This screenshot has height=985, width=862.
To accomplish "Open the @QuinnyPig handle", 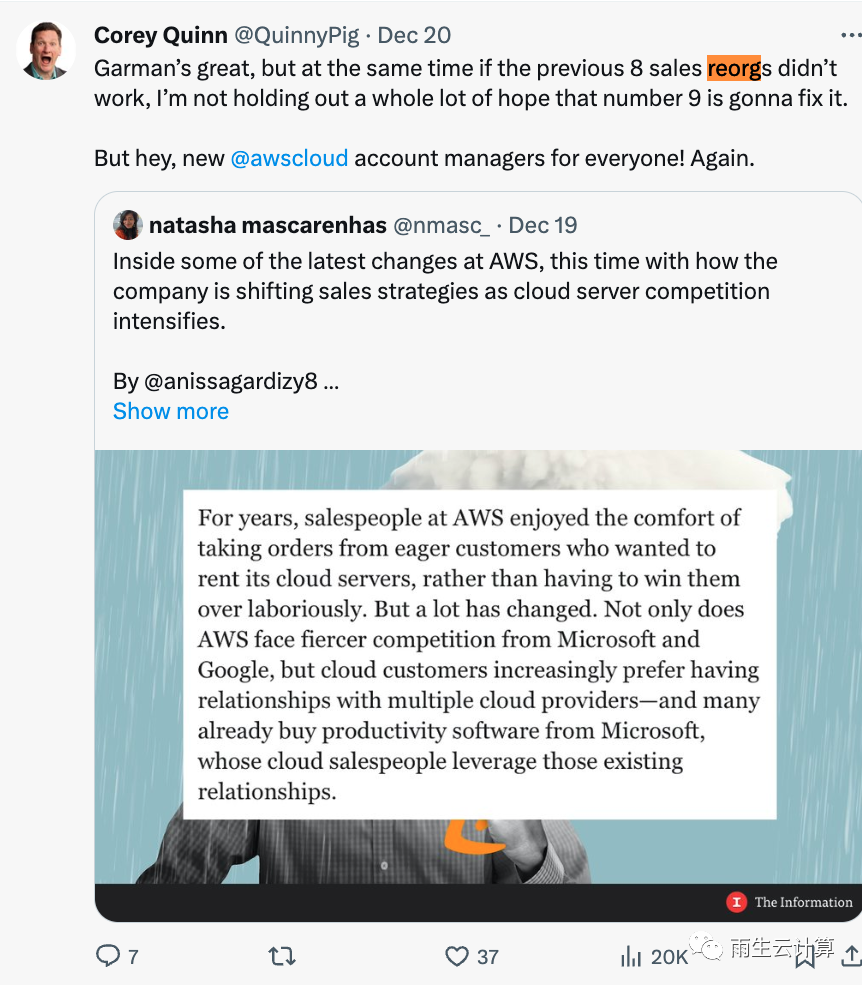I will tap(296, 35).
